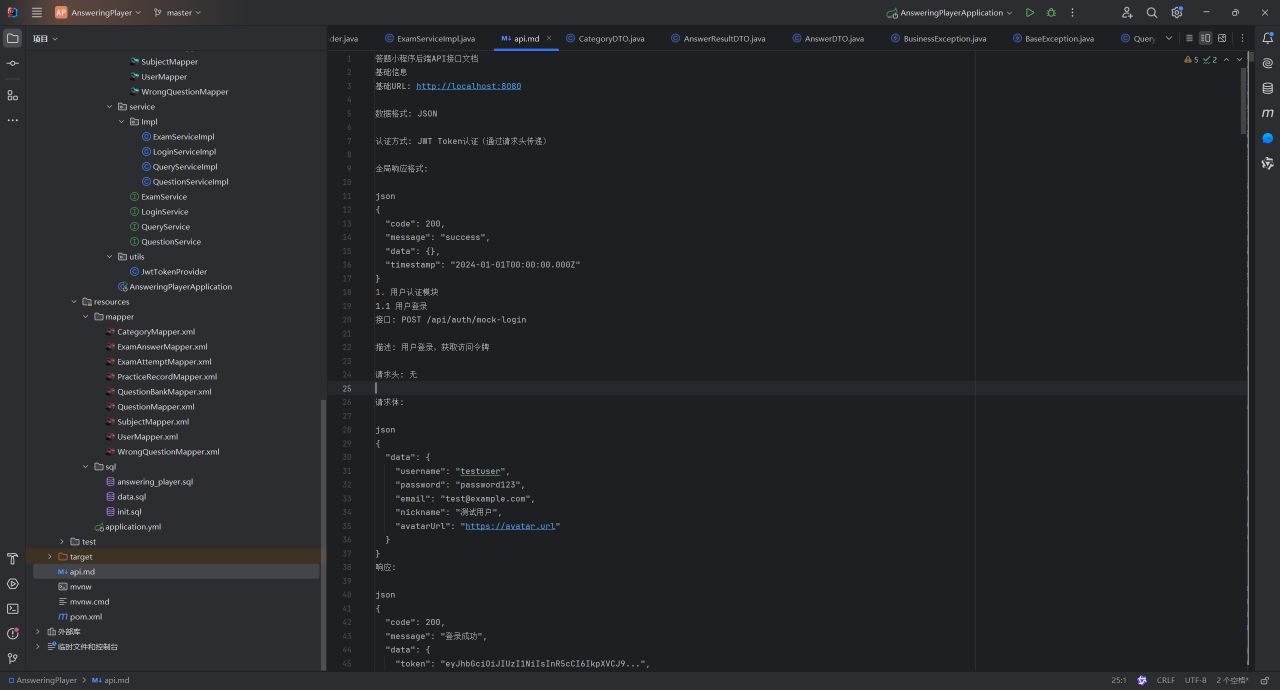The image size is (1280, 690).
Task: Switch markdown view to preview only
Action: click(1222, 38)
